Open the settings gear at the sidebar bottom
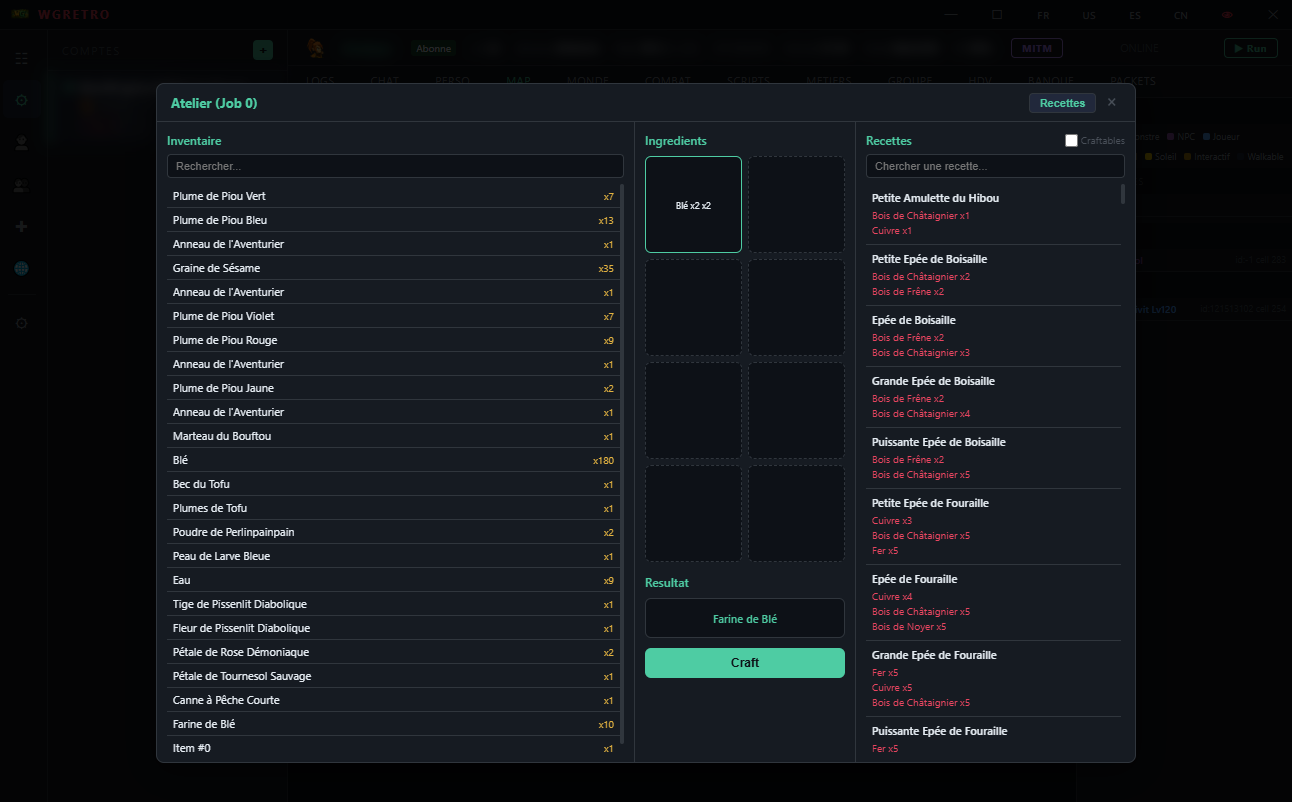The height and width of the screenshot is (802, 1292). point(22,324)
